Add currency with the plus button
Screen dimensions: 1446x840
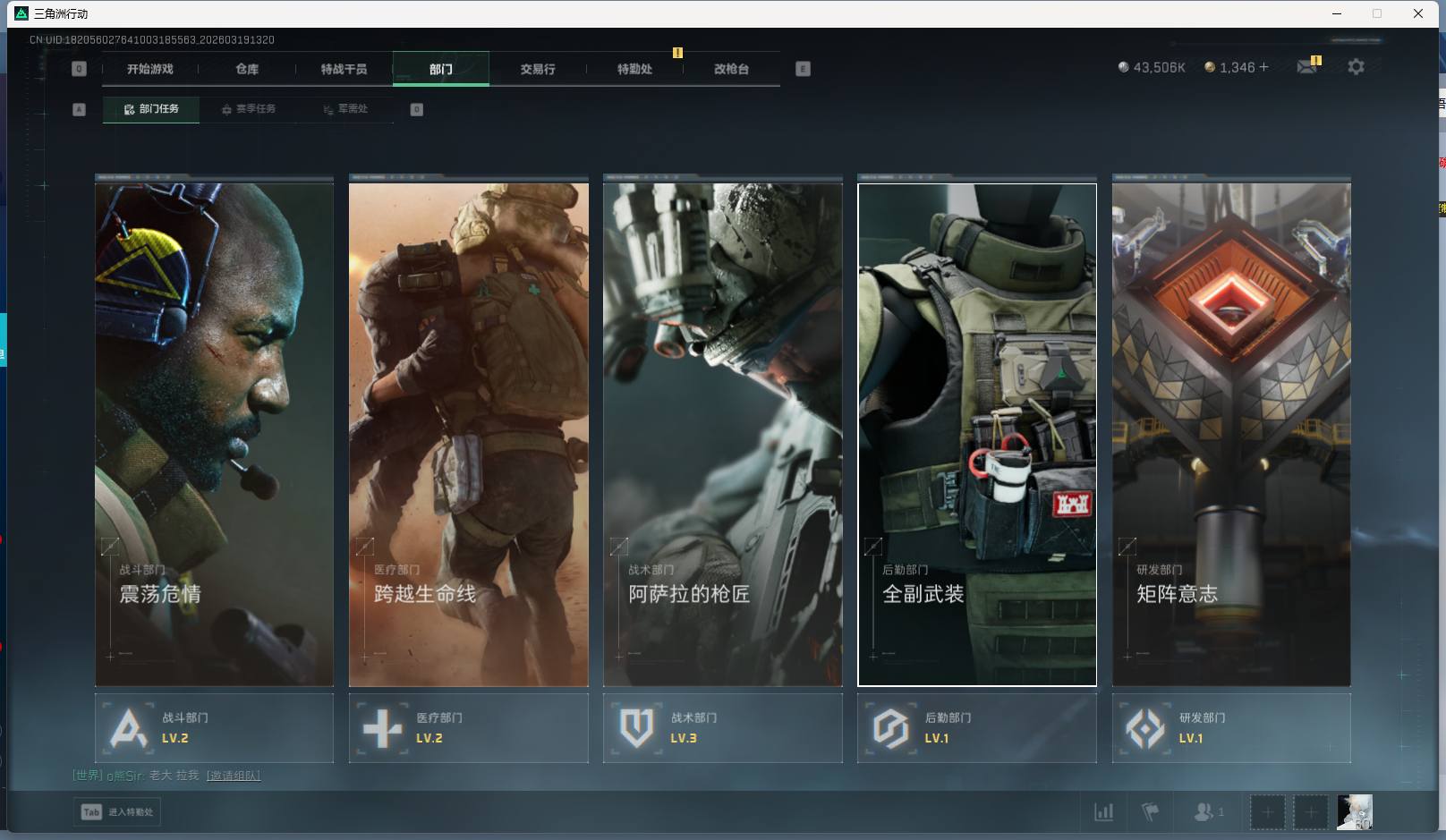pyautogui.click(x=1263, y=67)
